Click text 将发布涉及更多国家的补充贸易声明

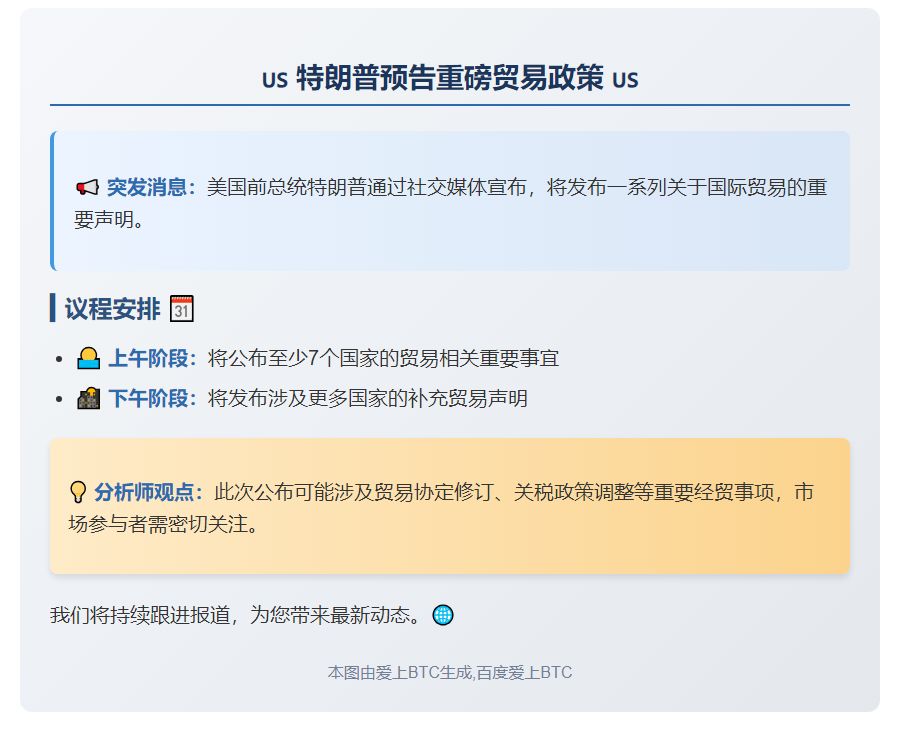(x=367, y=398)
